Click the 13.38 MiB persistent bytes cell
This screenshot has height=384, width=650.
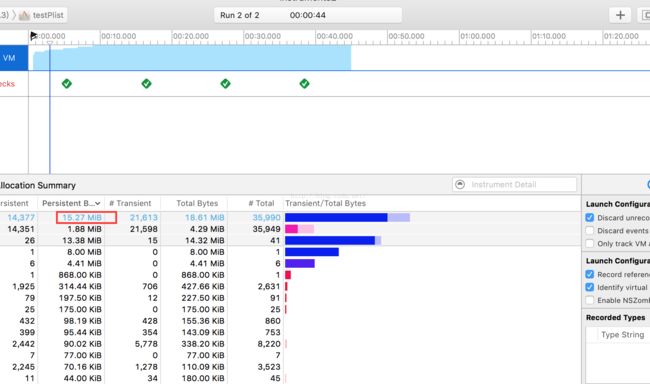(82, 241)
